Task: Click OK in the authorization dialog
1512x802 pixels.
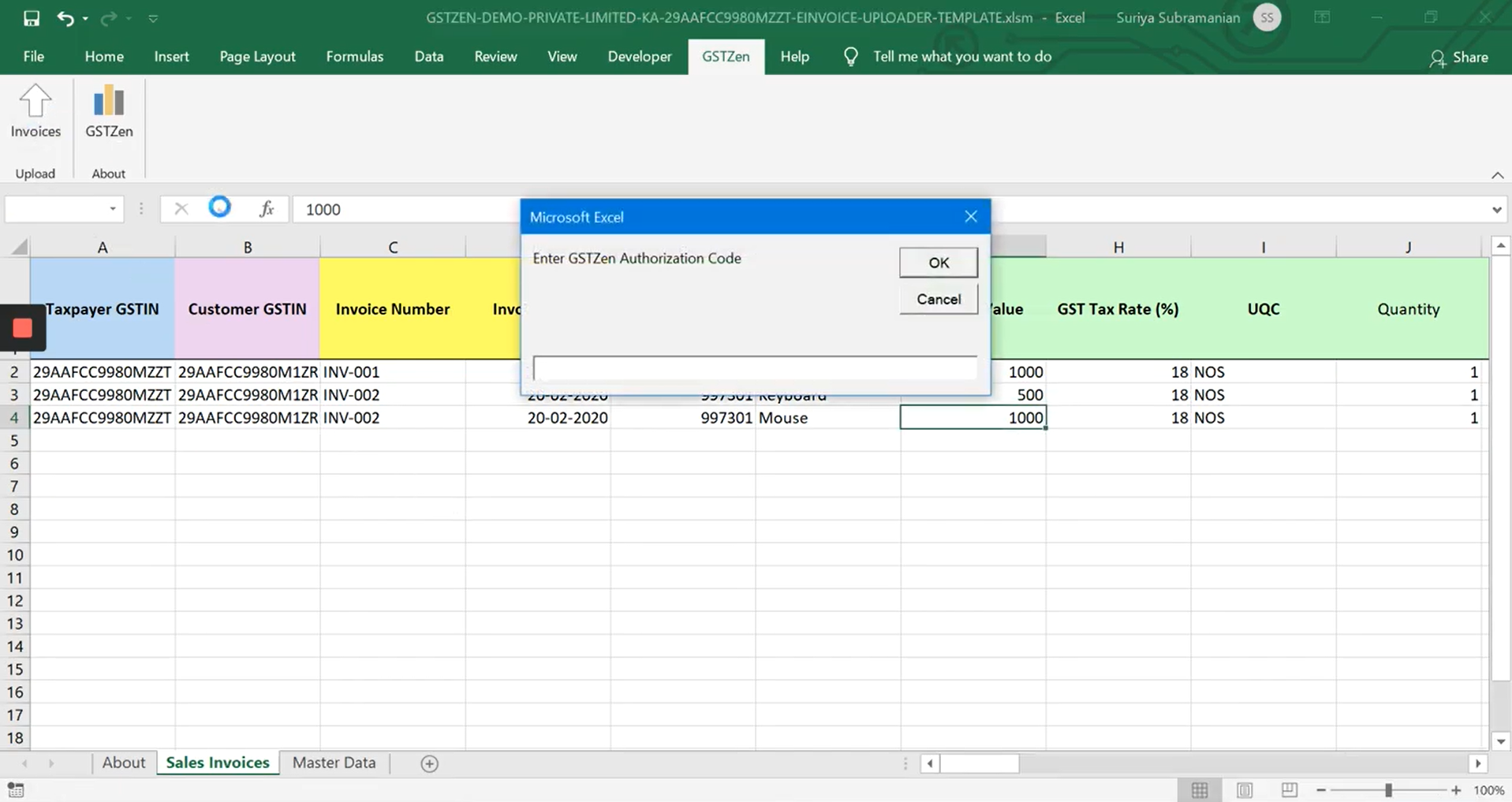Action: click(938, 263)
